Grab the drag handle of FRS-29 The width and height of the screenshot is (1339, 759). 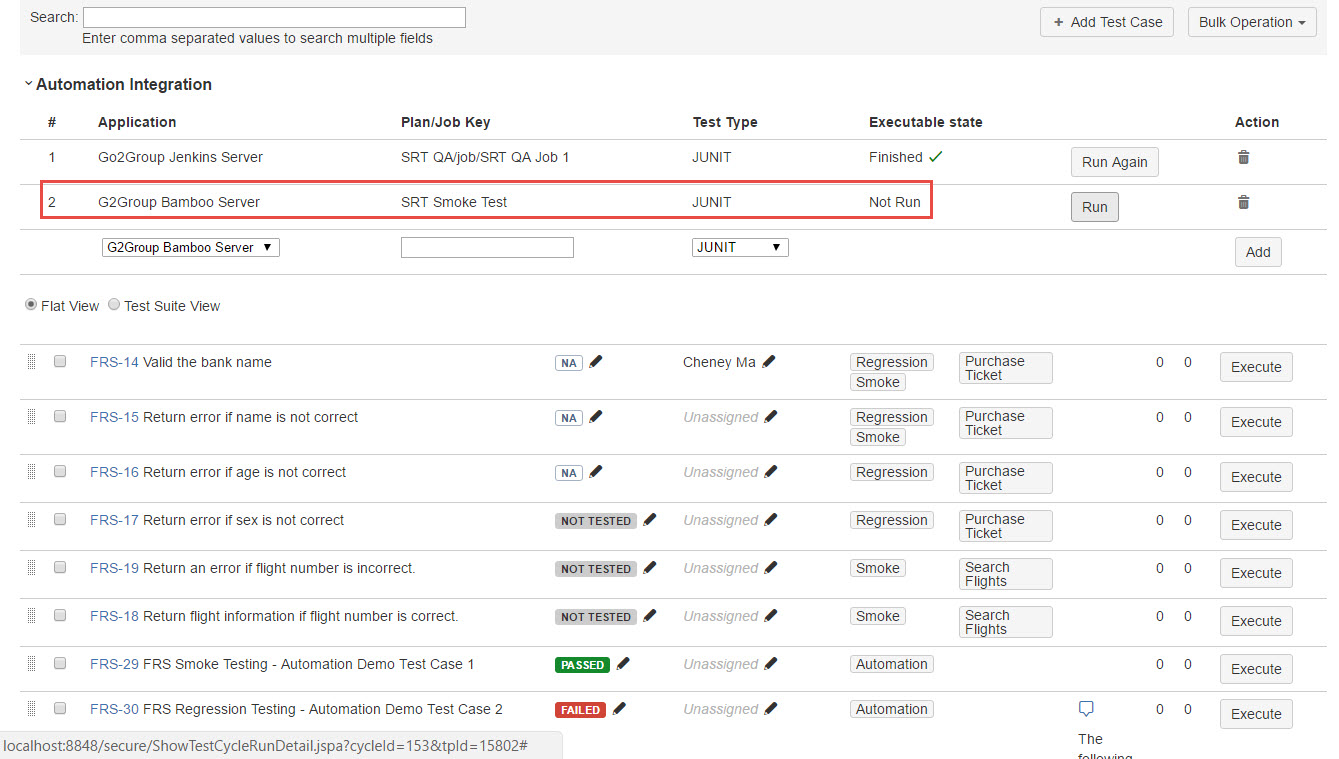31,663
